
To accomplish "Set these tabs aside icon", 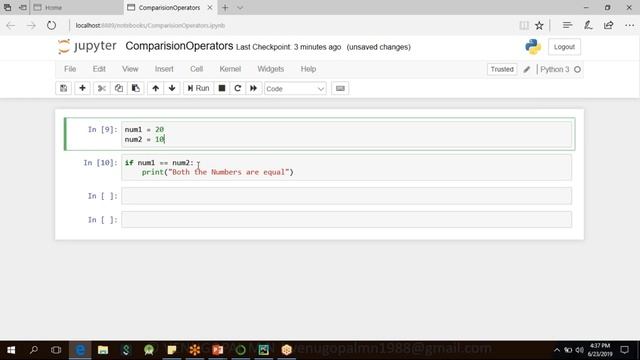I will [23, 7].
